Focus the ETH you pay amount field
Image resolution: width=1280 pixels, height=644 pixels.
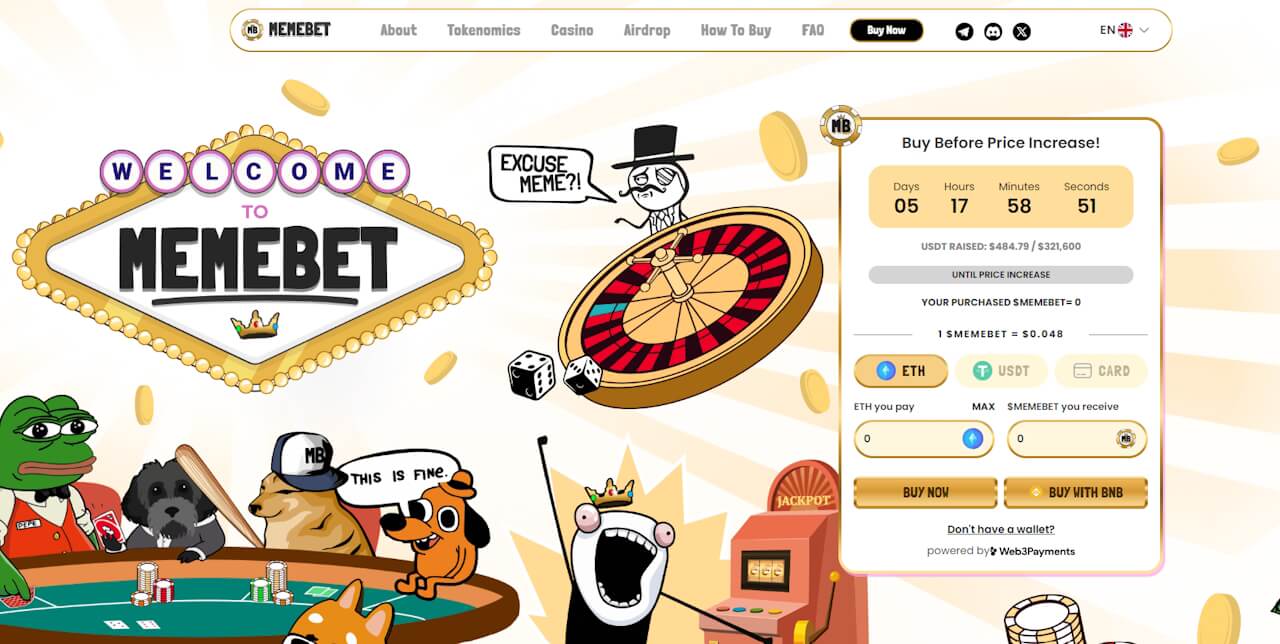click(924, 438)
